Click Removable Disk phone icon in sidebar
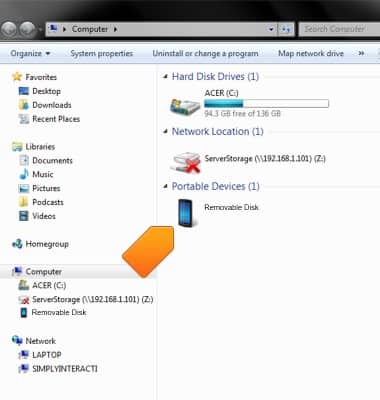380x400 pixels. (x=24, y=313)
